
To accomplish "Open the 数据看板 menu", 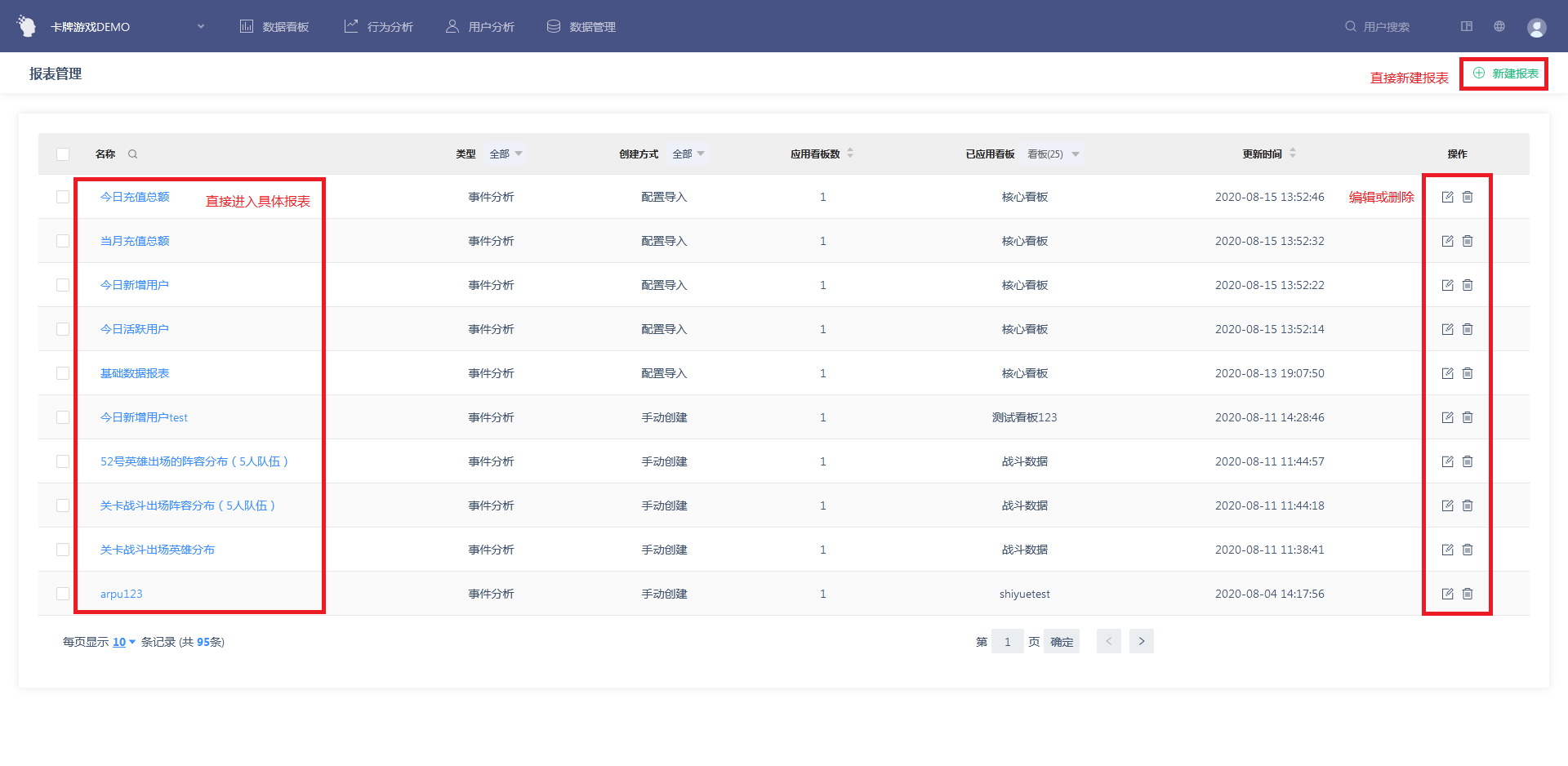I will pos(274,27).
